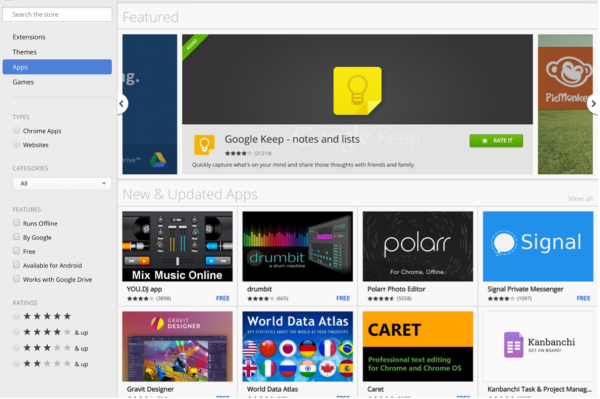Open Google Keep - notes and lists title

click(x=292, y=139)
